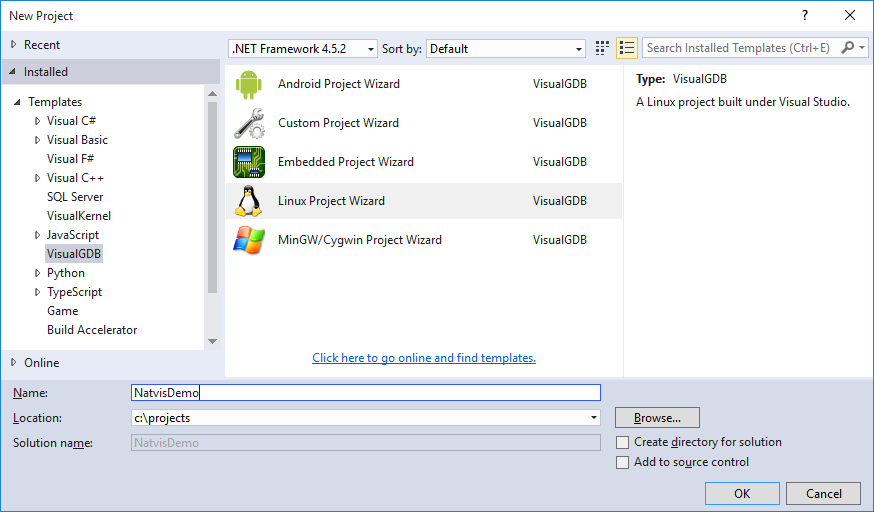Expand the Visual C# node arrow
Screen dimensions: 874x512
pos(37,121)
